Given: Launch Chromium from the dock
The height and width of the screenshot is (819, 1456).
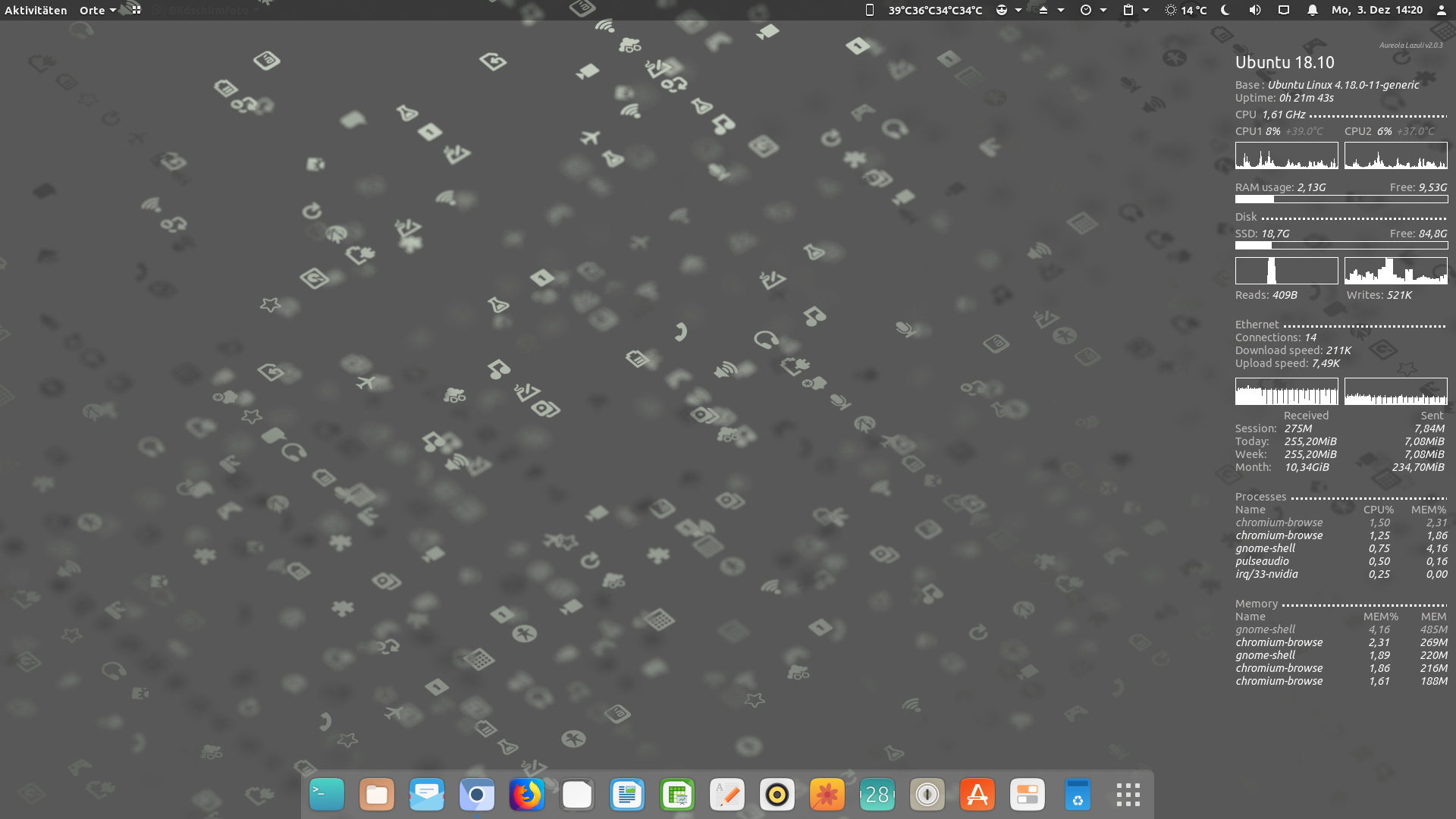Looking at the screenshot, I should coord(477,795).
